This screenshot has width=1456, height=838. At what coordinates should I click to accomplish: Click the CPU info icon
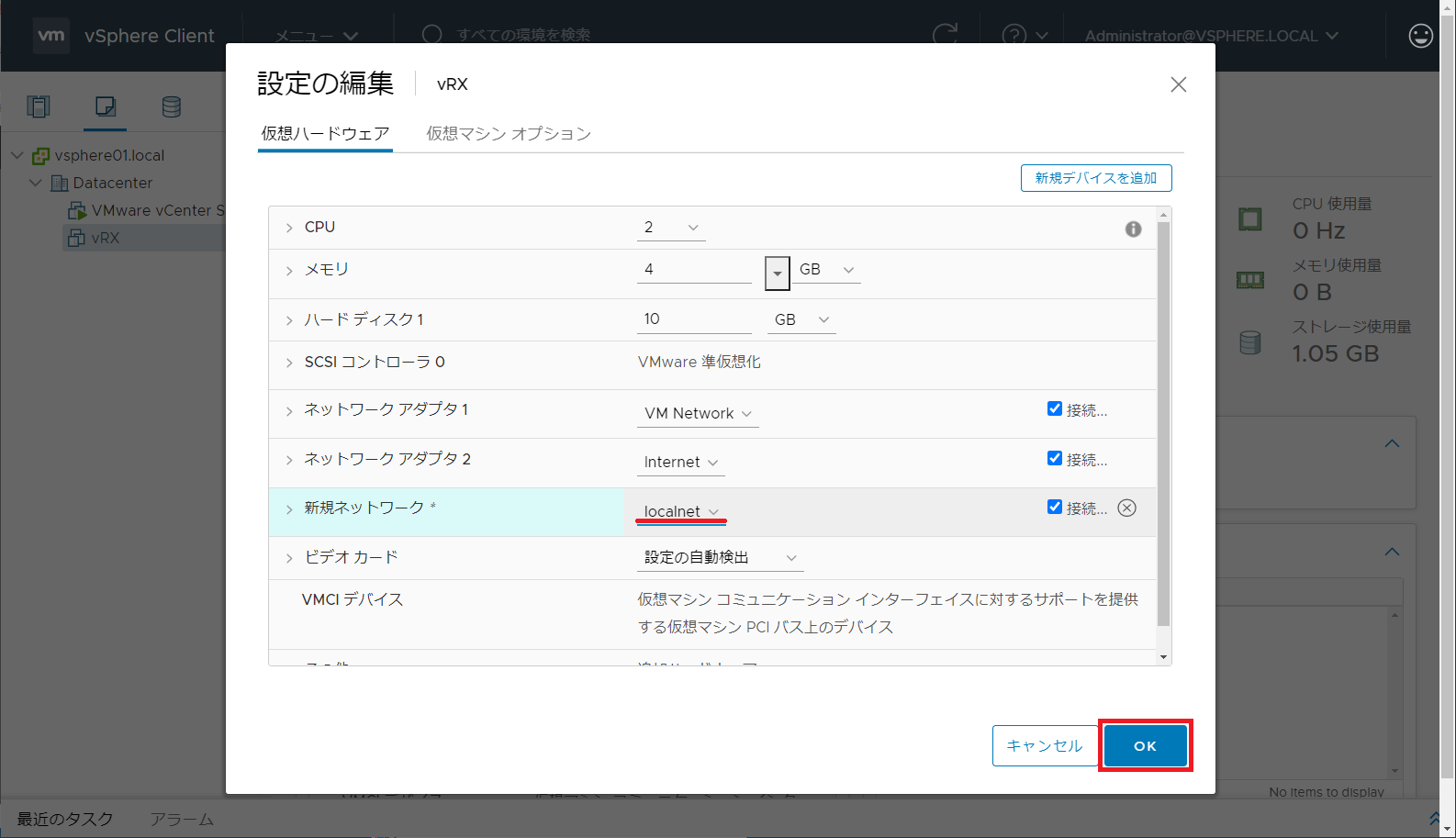tap(1134, 229)
